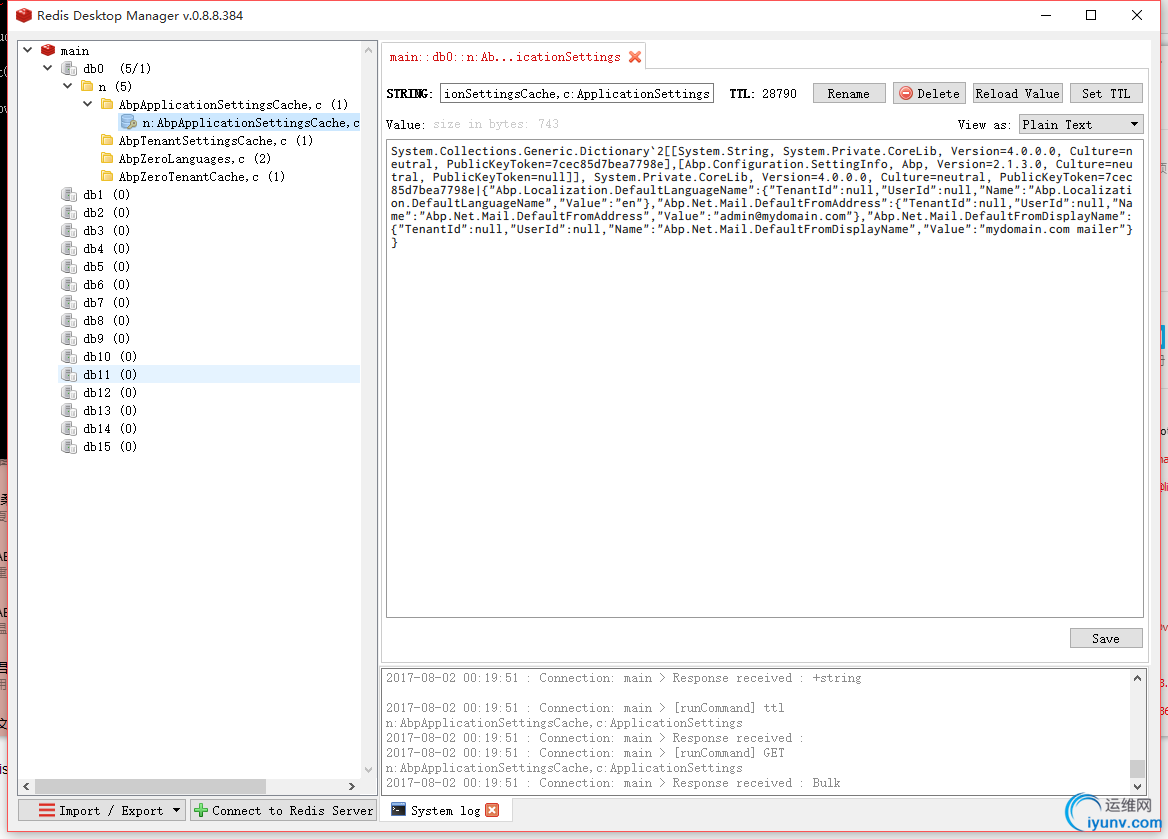Click the red Redis server icon beside main
Viewport: 1168px width, 839px height.
click(x=48, y=50)
